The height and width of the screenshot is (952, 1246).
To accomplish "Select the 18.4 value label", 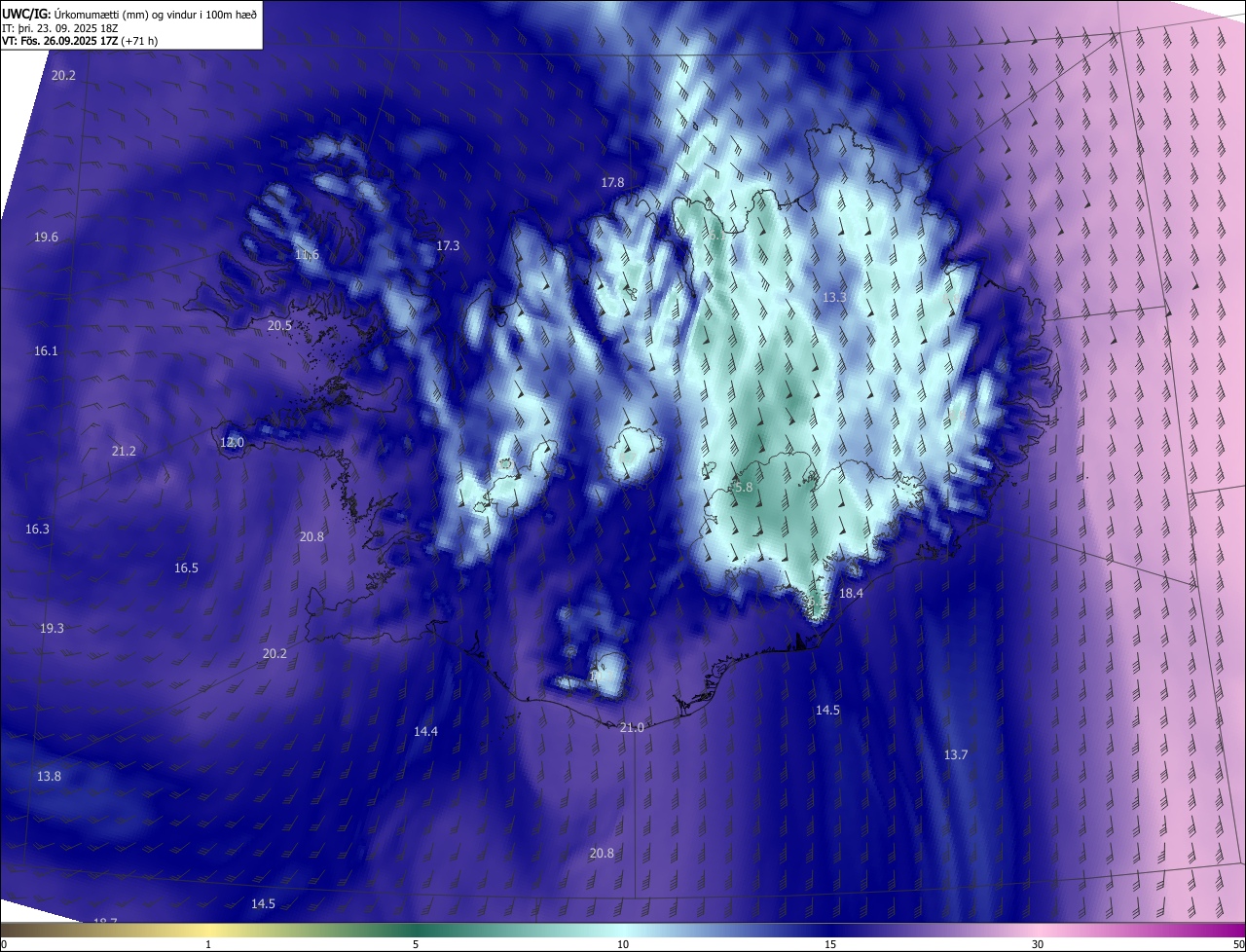I will [x=851, y=593].
